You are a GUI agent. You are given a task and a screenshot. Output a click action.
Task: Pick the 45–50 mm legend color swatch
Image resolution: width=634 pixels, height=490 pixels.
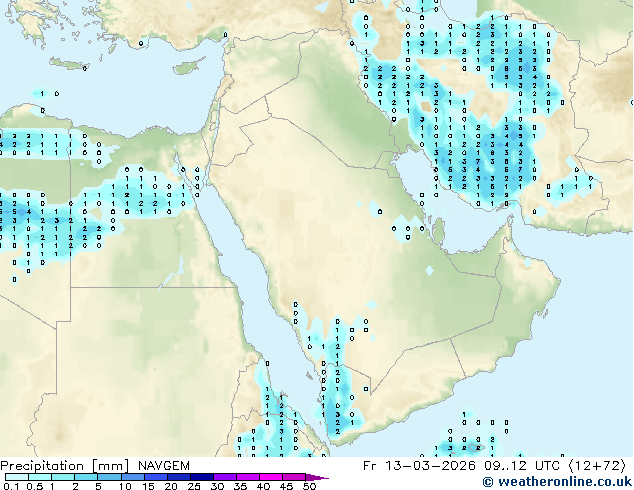tap(294, 477)
